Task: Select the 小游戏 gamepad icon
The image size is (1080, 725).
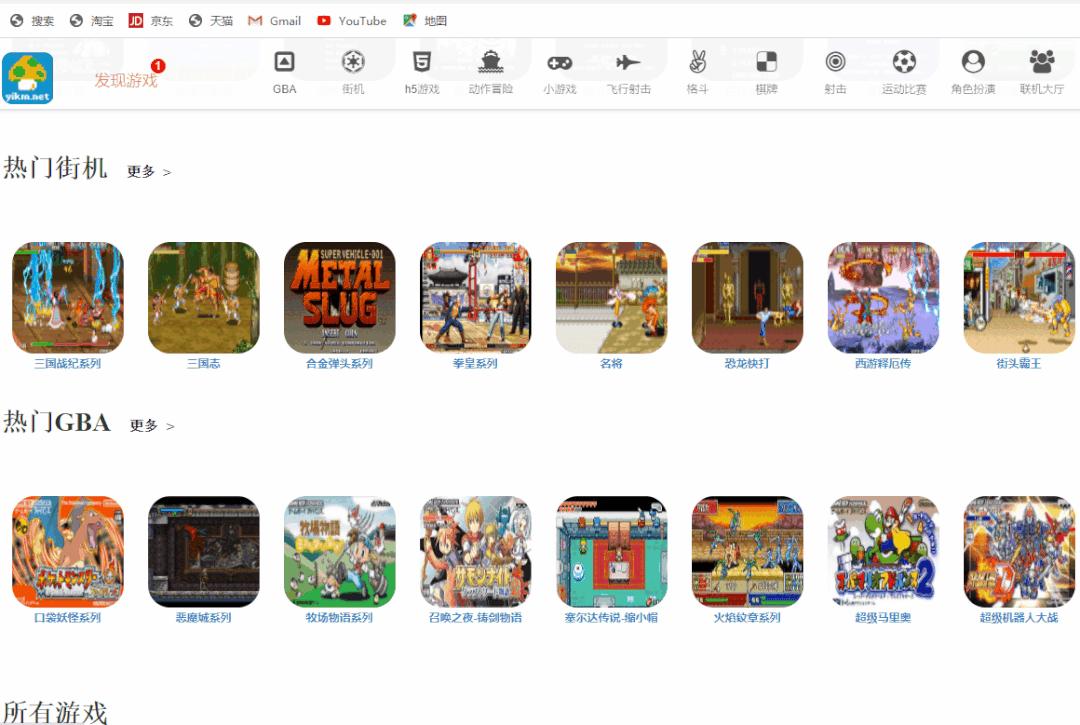Action: click(559, 63)
